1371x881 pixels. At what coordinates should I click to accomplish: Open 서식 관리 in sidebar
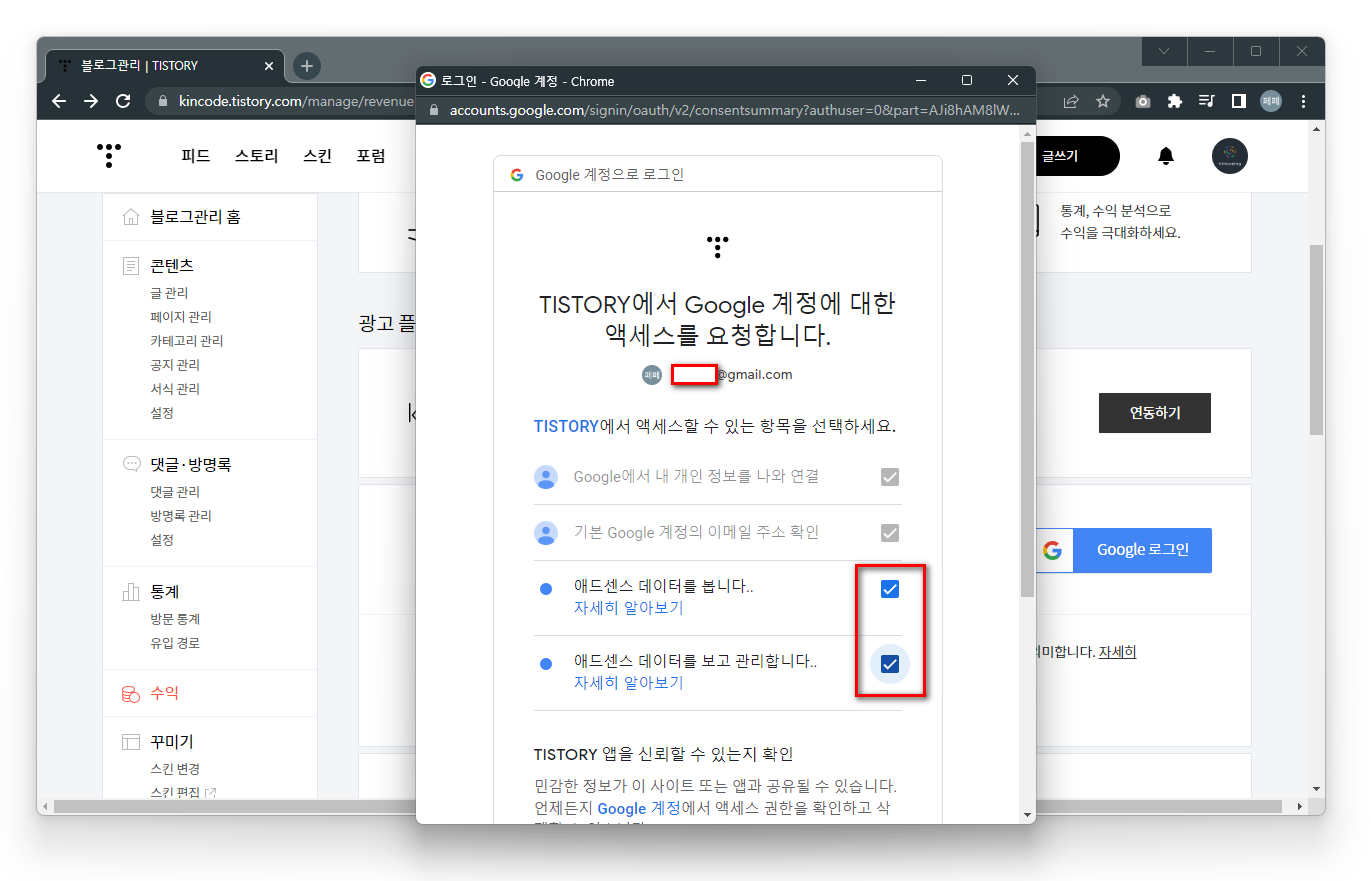(175, 389)
